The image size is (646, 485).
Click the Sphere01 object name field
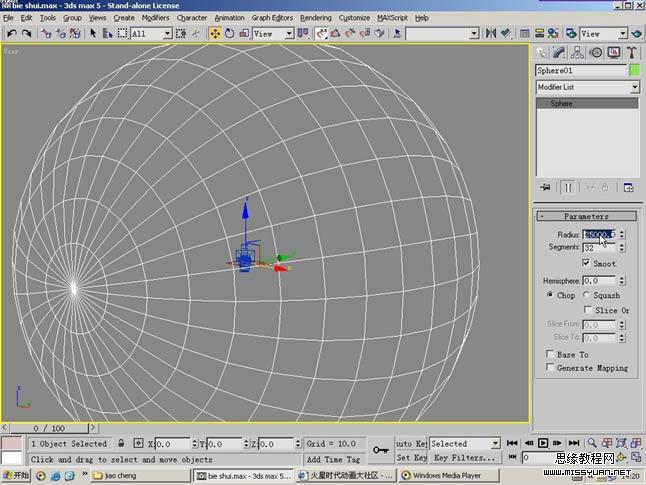pos(581,70)
